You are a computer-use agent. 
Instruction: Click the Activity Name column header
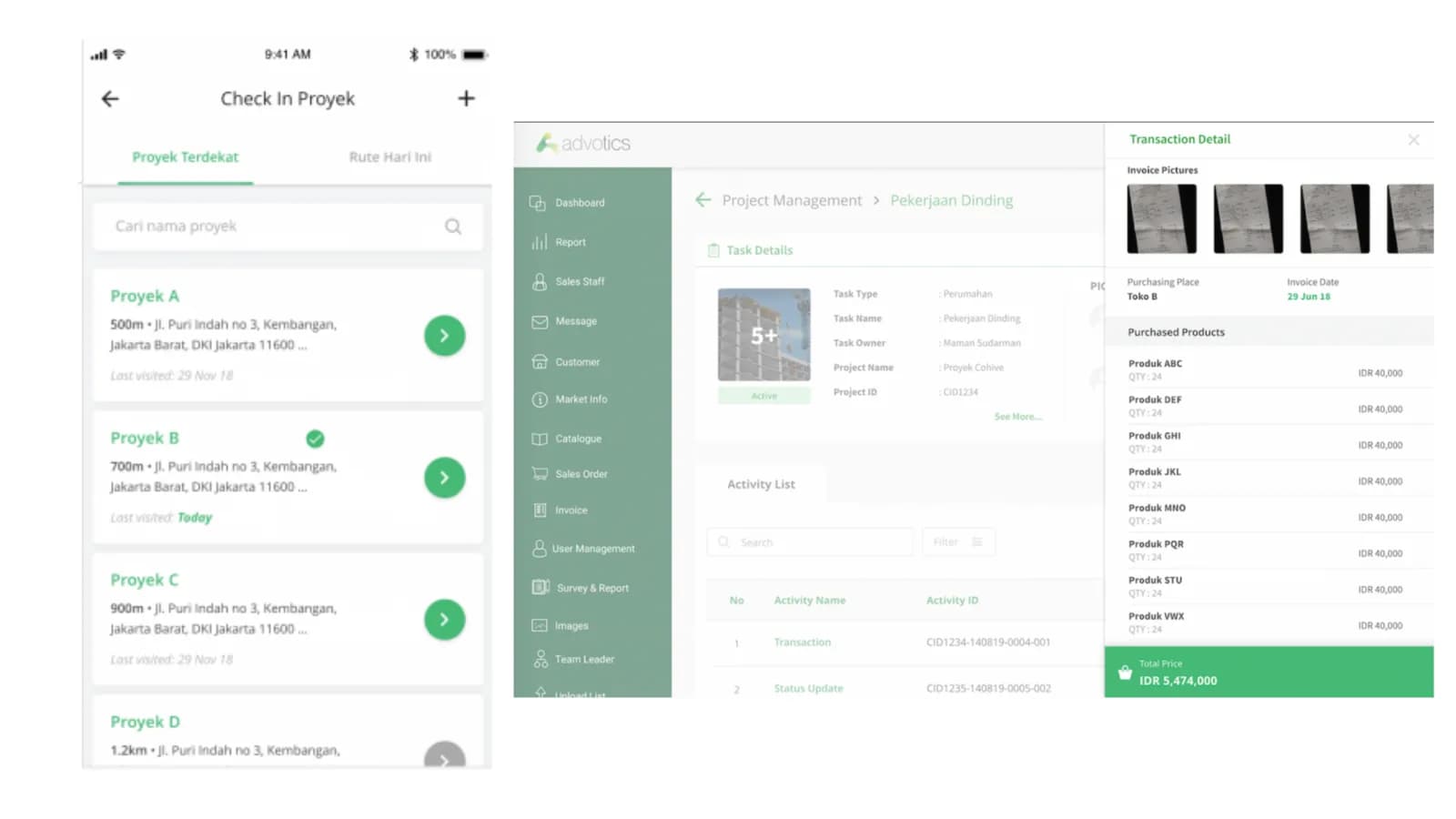(x=809, y=601)
